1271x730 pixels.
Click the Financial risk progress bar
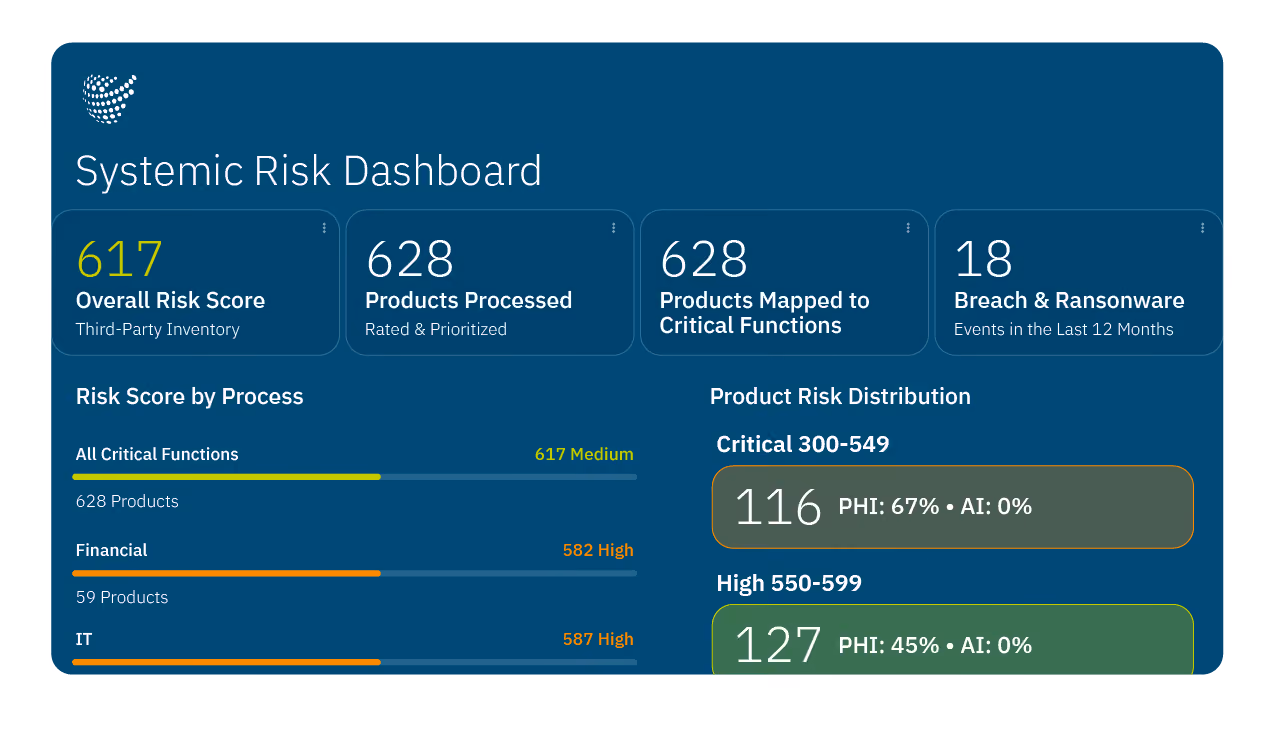[x=354, y=573]
